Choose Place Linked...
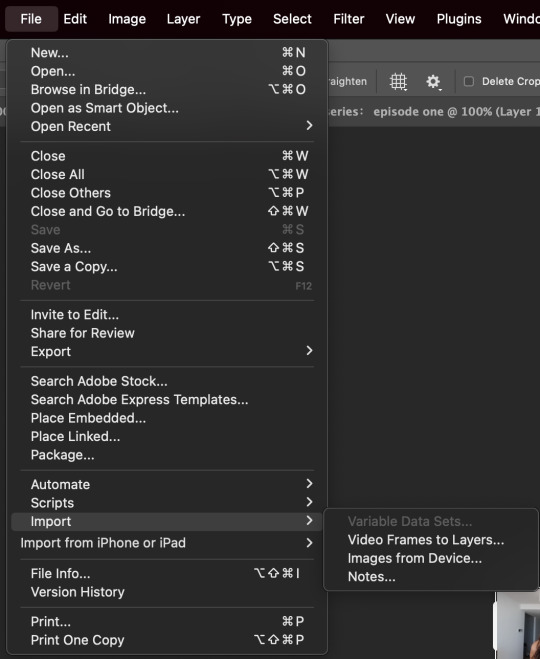Screen dimensions: 540x659 click(x=167, y=437)
